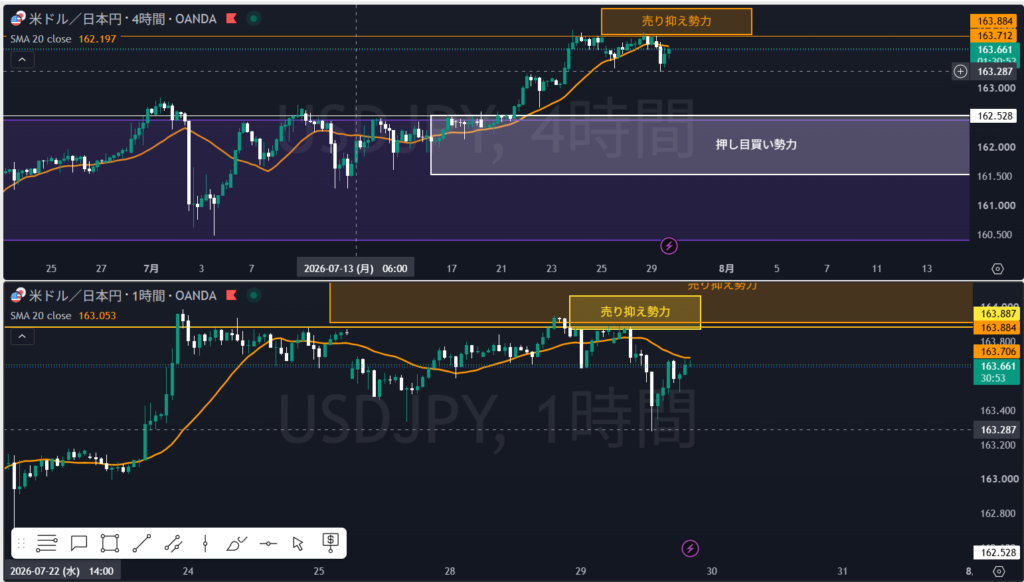Screen dimensions: 1024x582
Task: Collapse the 1-hour chart indicator legend
Action: [22, 336]
